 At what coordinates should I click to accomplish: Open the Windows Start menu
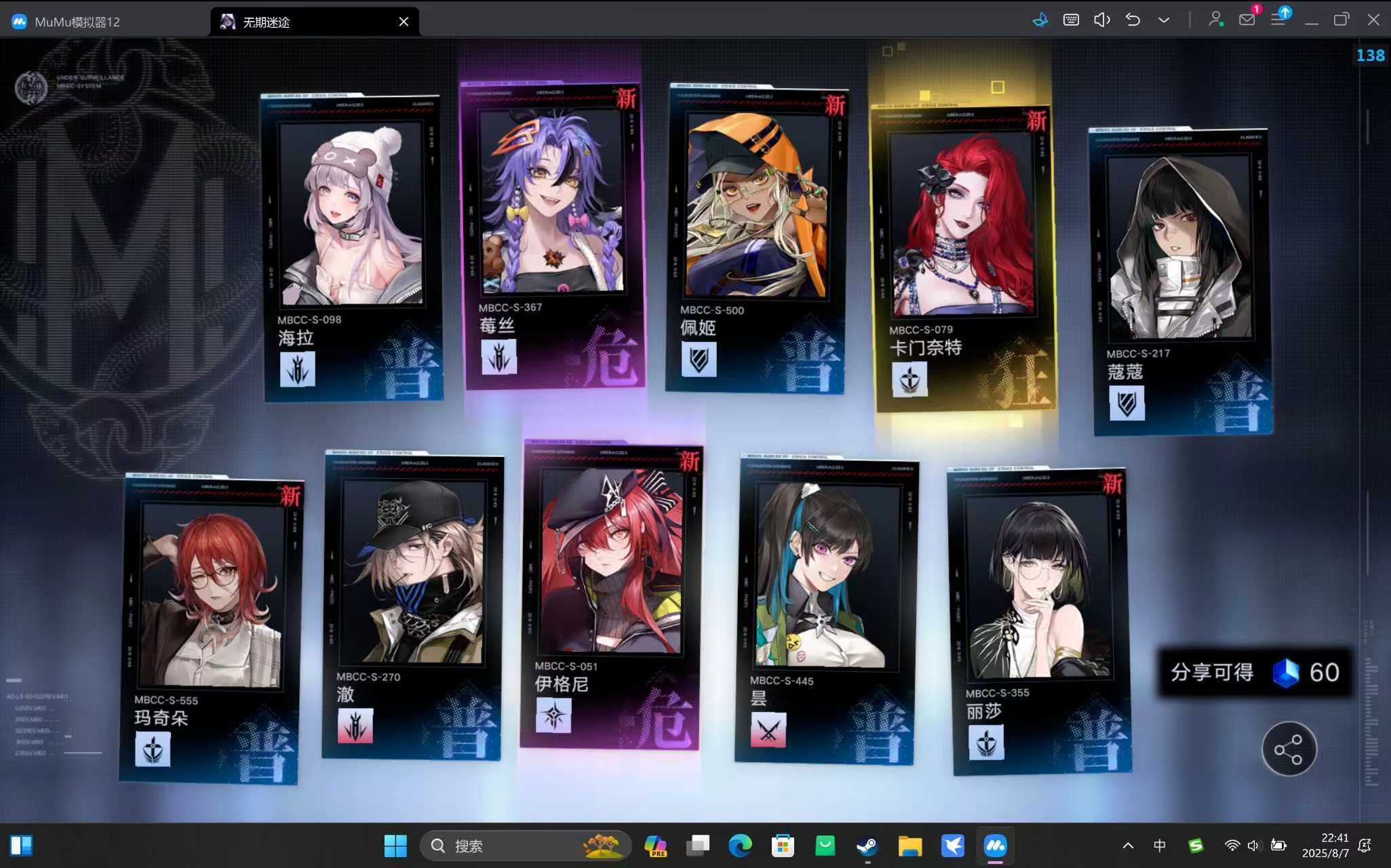click(395, 846)
